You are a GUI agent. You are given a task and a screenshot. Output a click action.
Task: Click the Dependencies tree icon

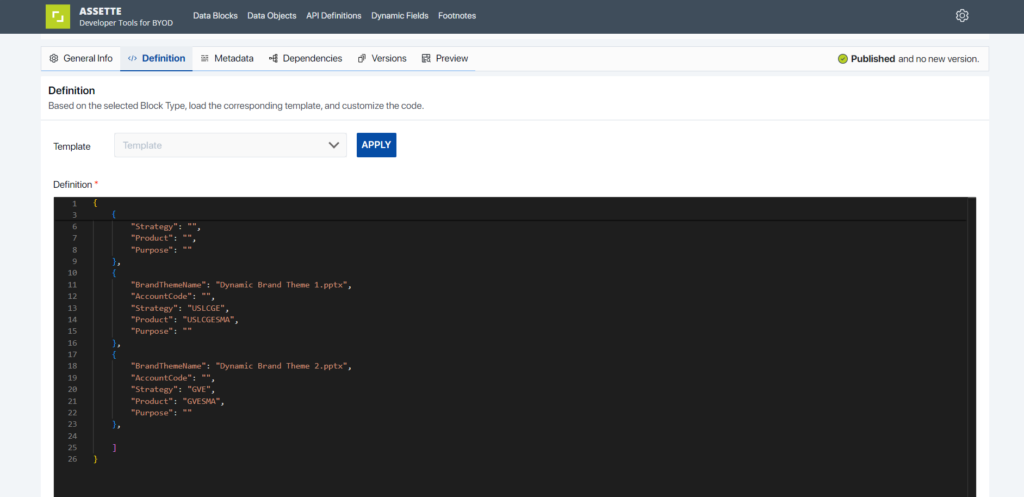pyautogui.click(x=274, y=58)
